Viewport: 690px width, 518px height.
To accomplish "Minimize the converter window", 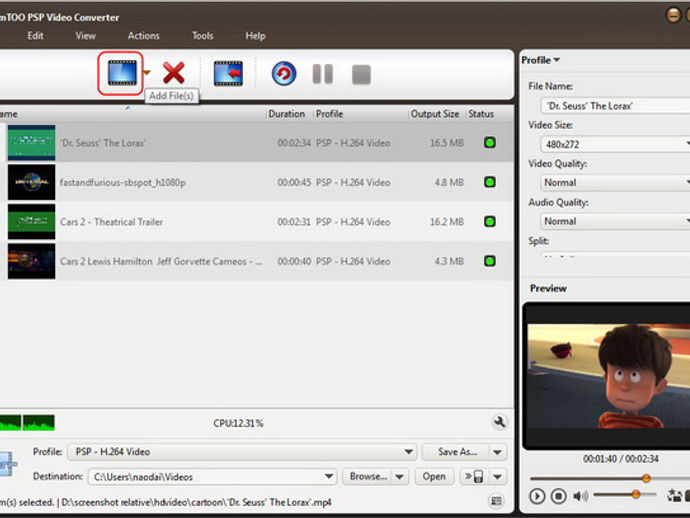I will (673, 15).
